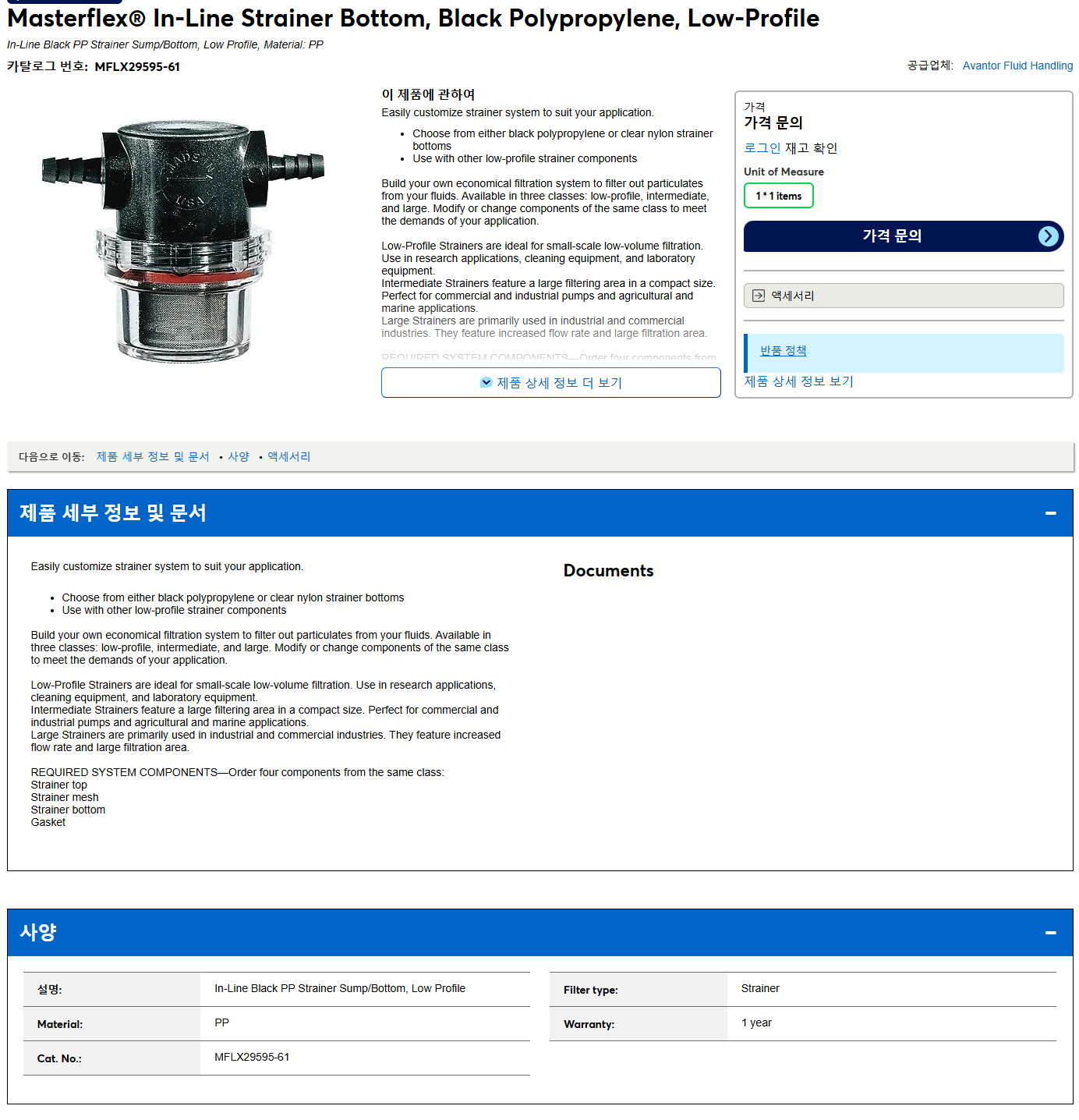
Task: Jump to 사양 section anchor
Action: (x=239, y=456)
